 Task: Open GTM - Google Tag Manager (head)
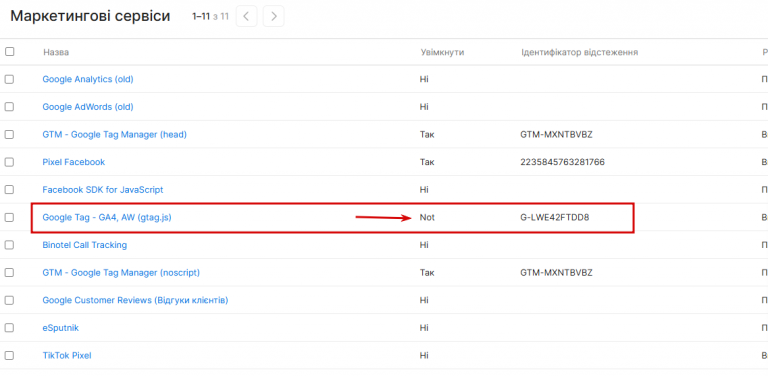click(x=115, y=134)
